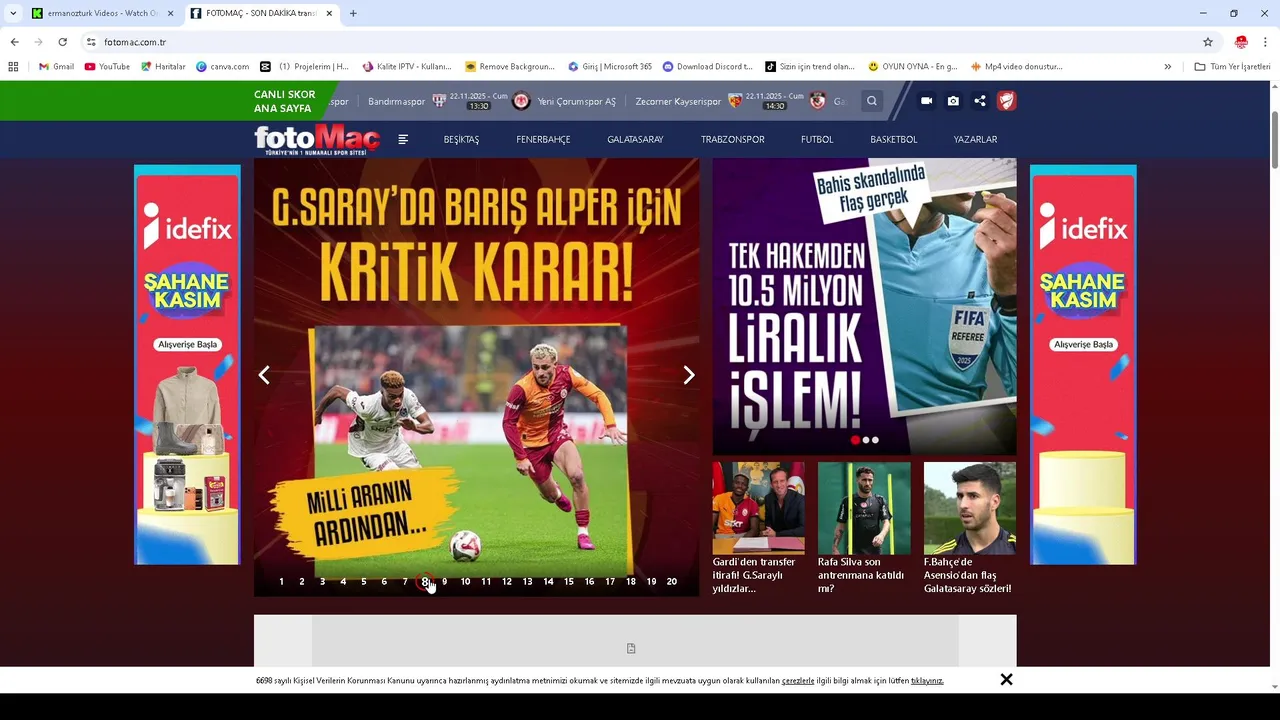1280x720 pixels.
Task: Open a new tab with plus button
Action: pos(353,13)
